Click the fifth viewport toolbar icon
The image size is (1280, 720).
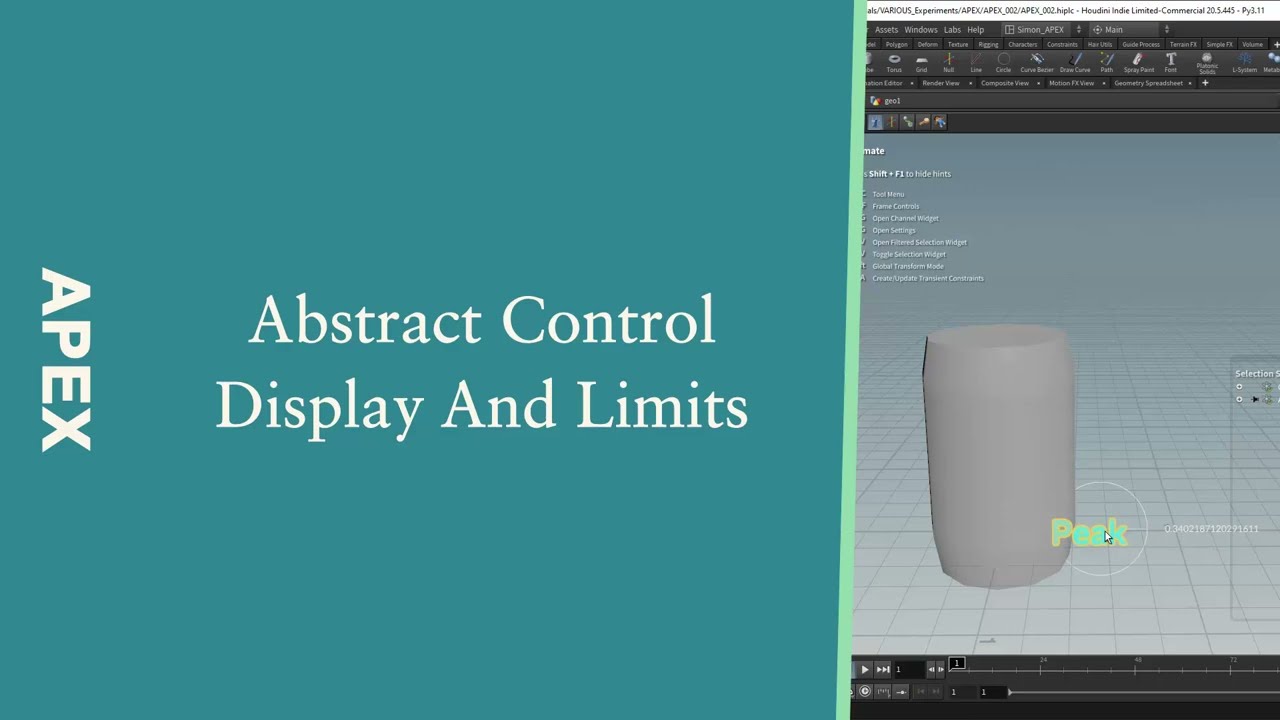pos(939,122)
